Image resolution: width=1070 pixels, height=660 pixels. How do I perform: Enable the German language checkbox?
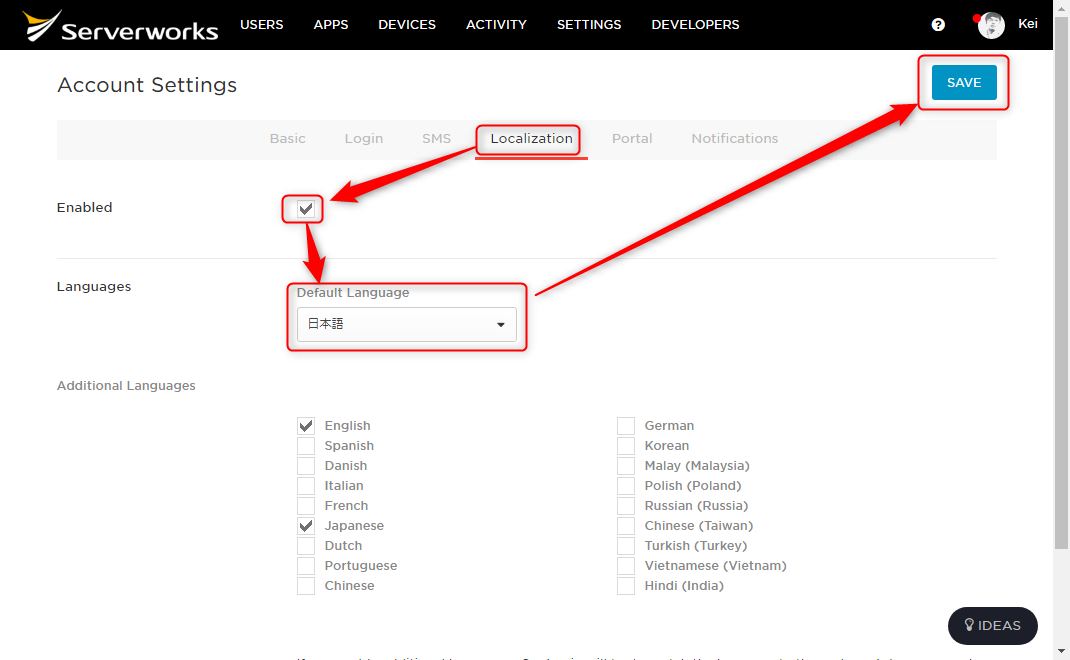[626, 426]
